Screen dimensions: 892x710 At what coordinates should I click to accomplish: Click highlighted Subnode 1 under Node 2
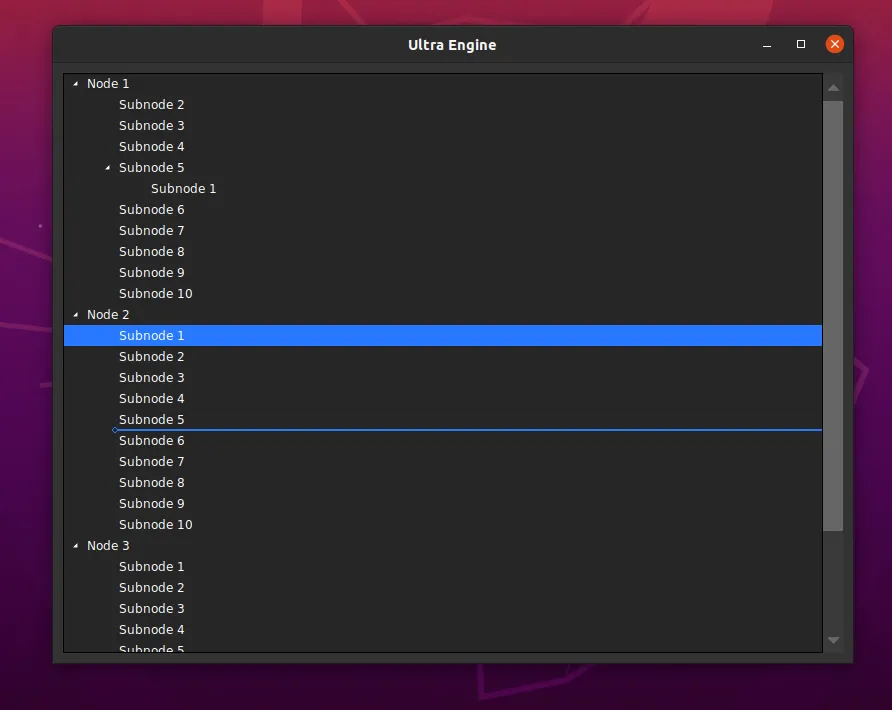click(x=443, y=336)
